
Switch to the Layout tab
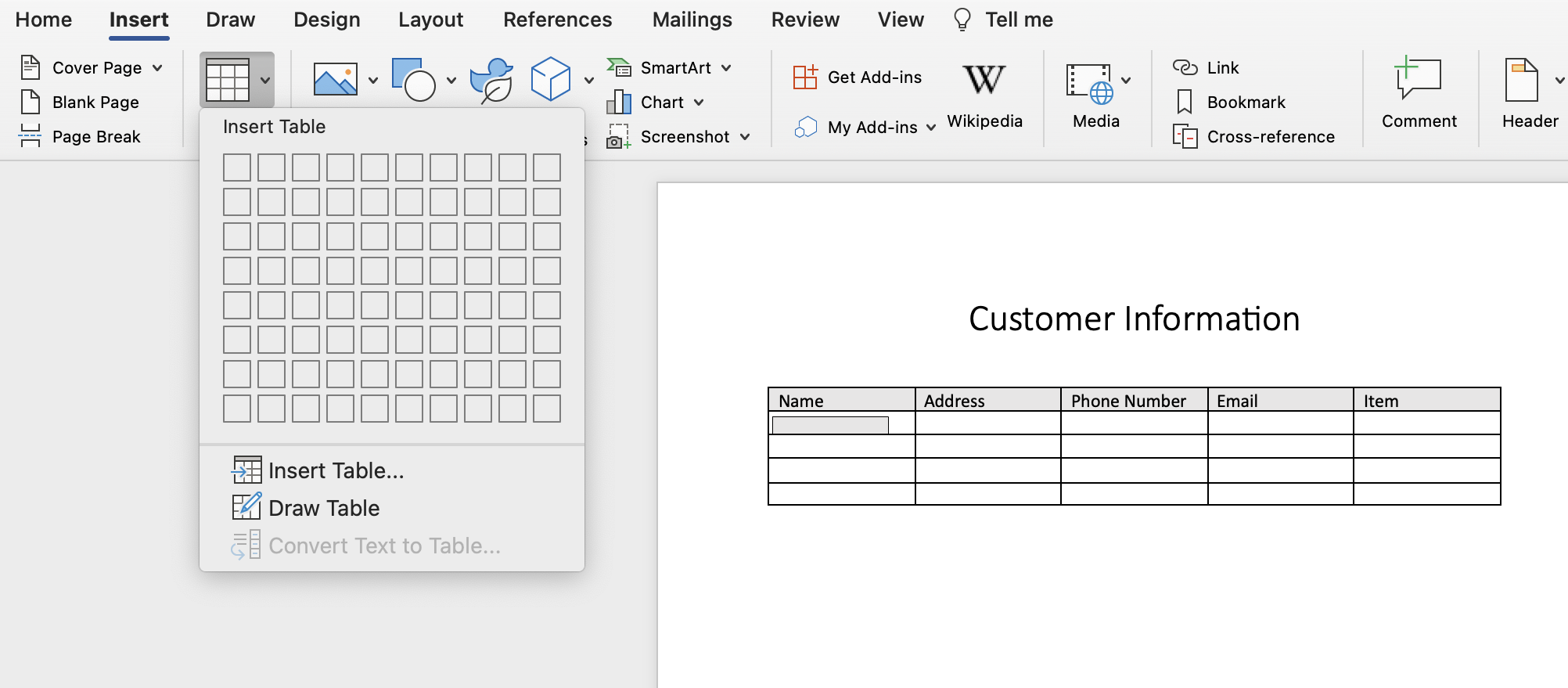point(430,20)
